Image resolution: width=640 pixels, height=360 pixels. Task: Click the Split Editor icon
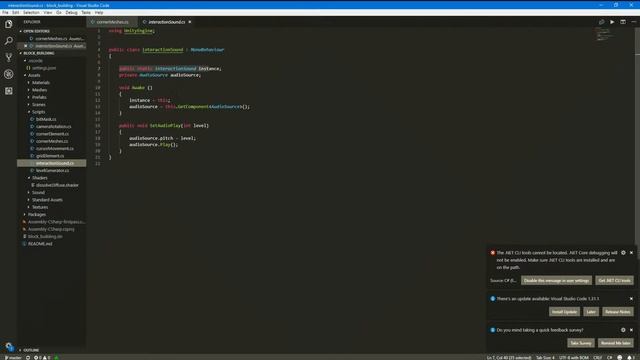click(x=623, y=22)
